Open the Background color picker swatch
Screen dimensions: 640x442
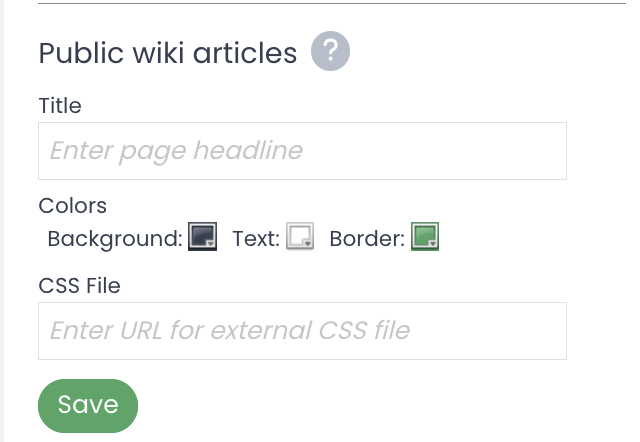202,236
